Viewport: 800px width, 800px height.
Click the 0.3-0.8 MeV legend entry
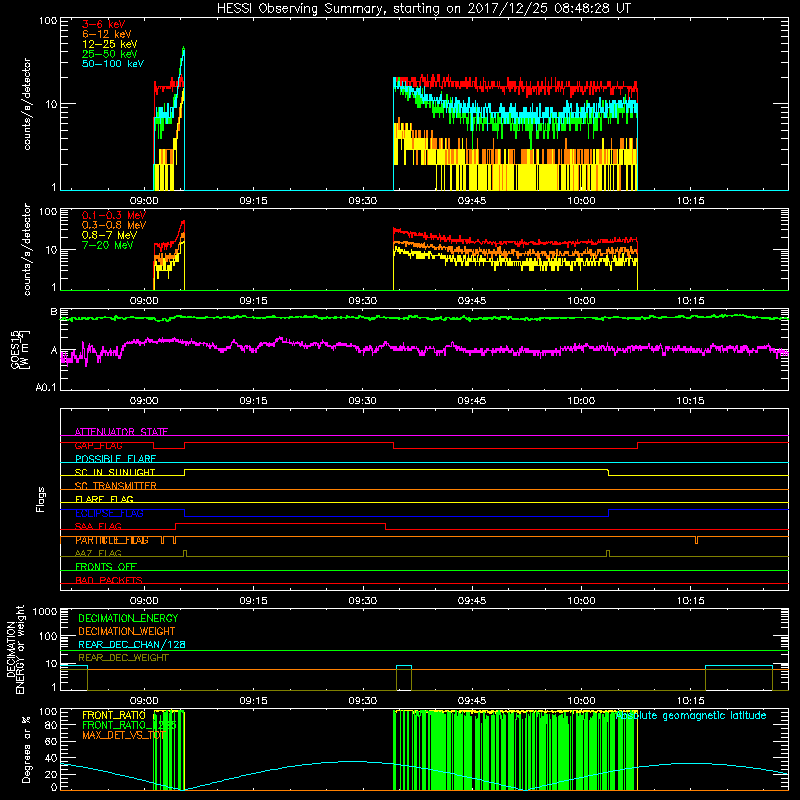pyautogui.click(x=114, y=225)
